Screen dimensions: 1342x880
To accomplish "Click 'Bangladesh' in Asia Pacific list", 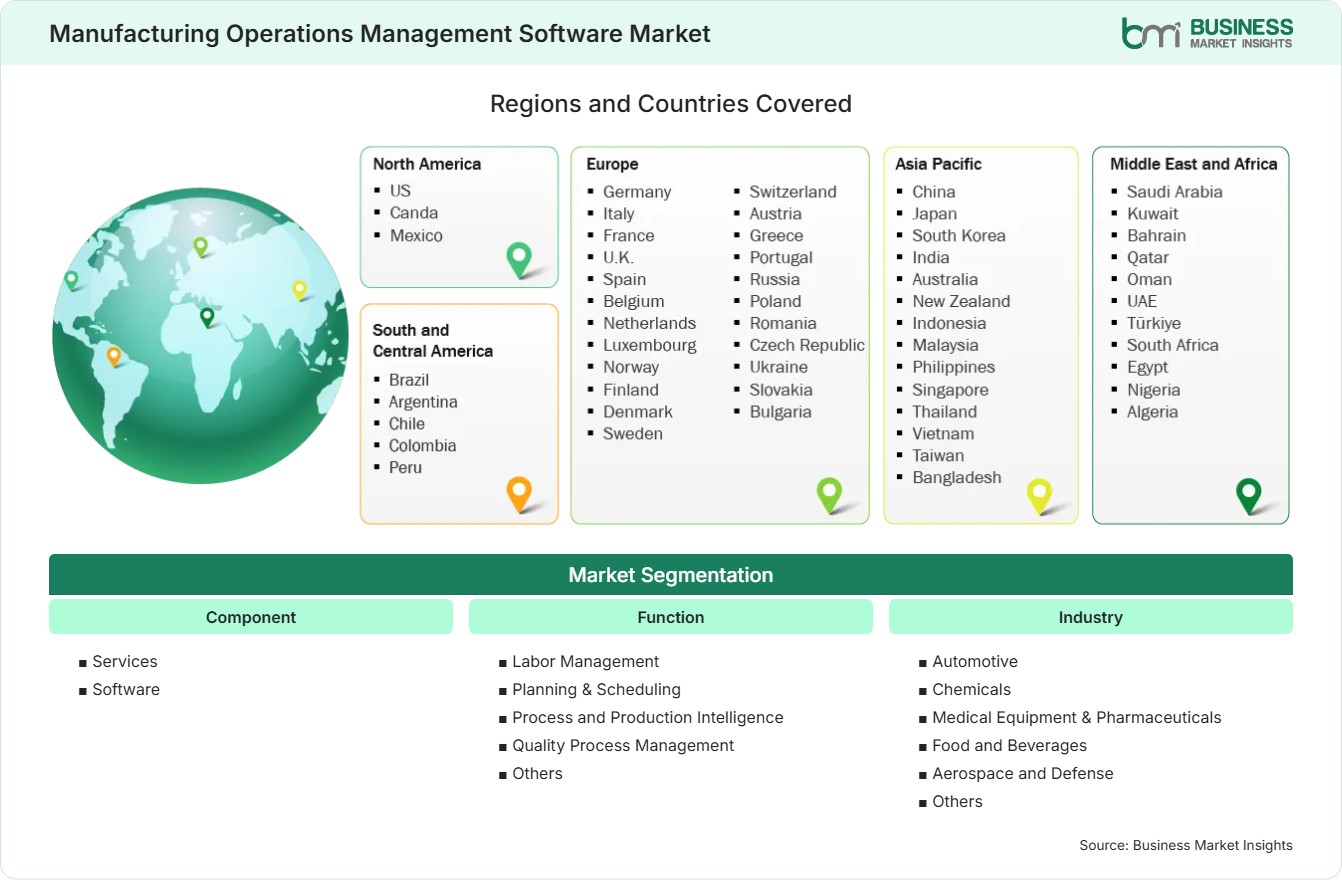I will (x=957, y=477).
